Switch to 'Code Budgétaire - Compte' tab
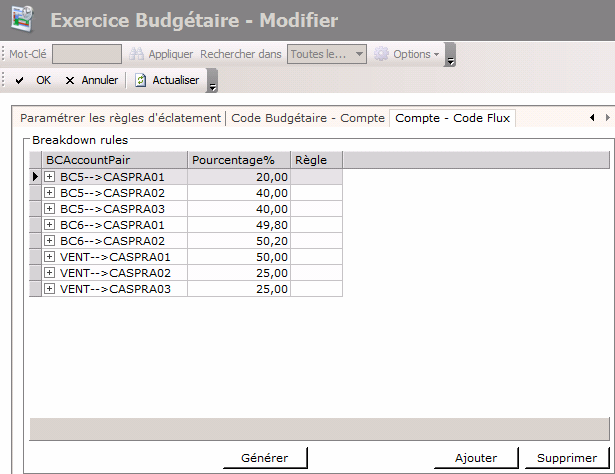 pos(308,118)
